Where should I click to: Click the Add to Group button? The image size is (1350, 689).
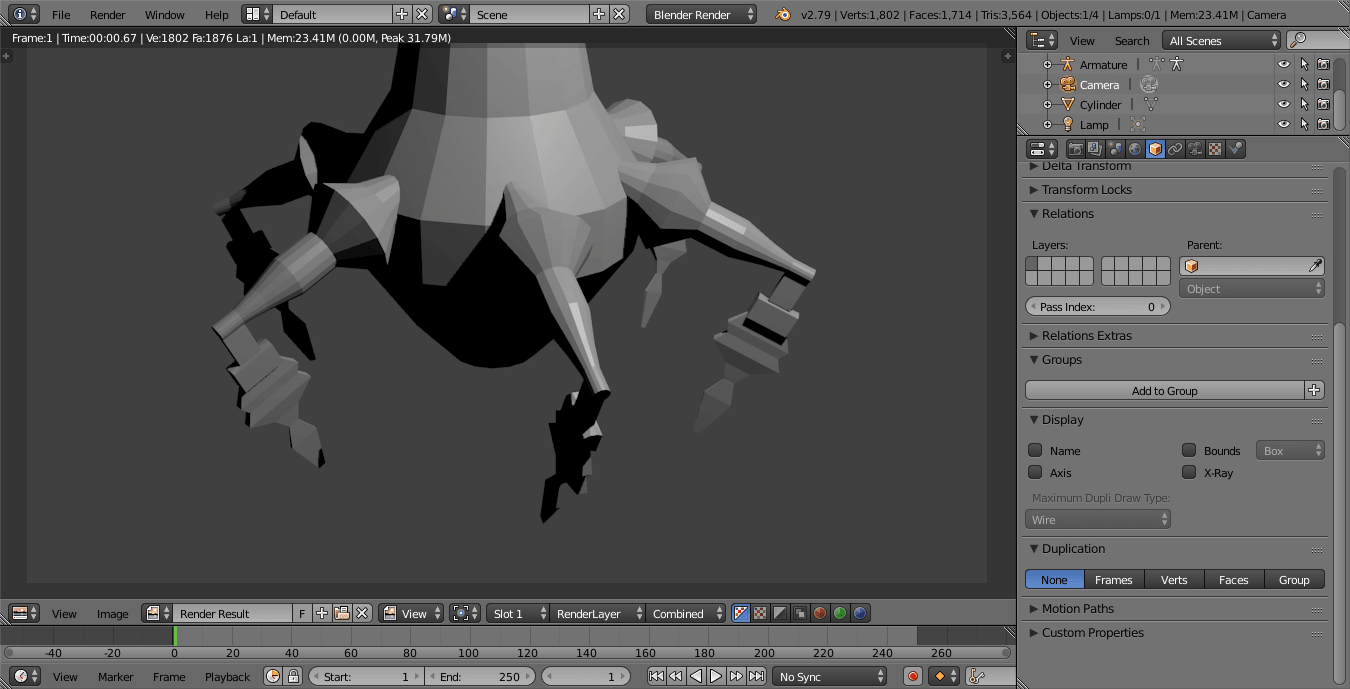[x=1164, y=391]
